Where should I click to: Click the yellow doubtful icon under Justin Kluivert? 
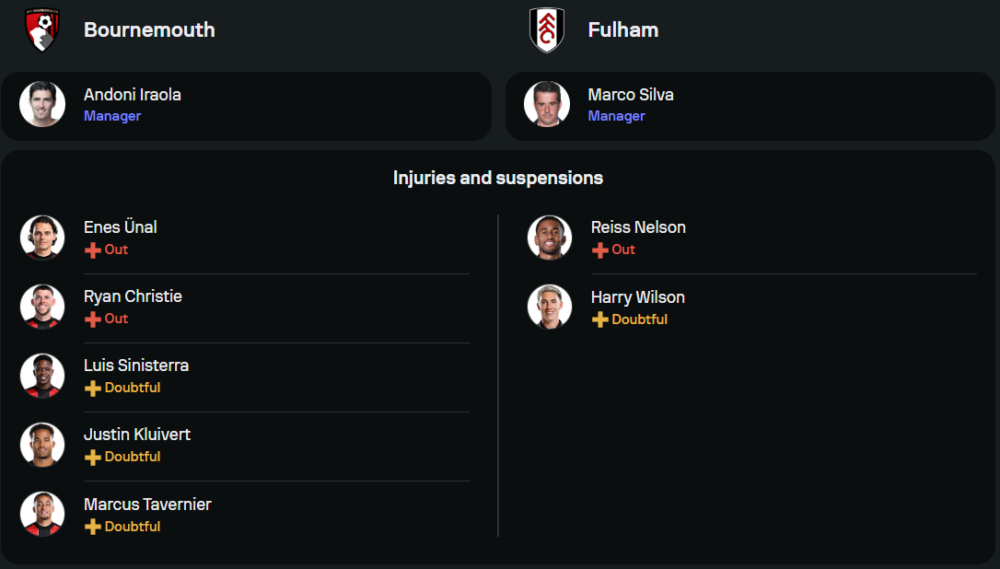(x=93, y=457)
